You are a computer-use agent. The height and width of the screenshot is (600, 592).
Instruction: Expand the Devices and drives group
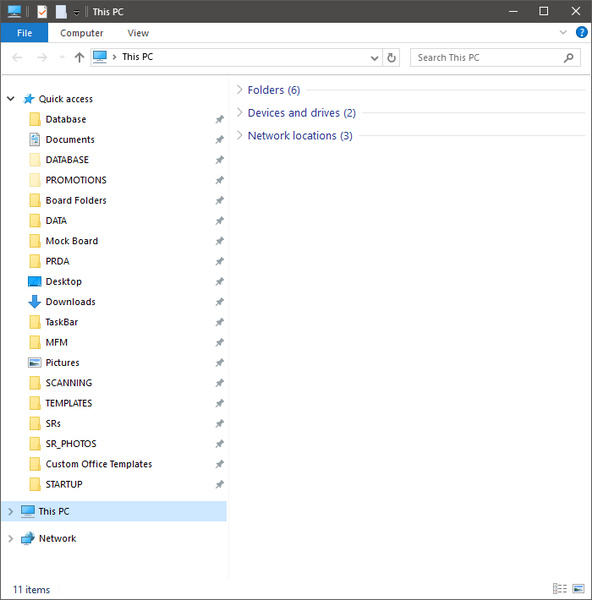click(x=240, y=113)
